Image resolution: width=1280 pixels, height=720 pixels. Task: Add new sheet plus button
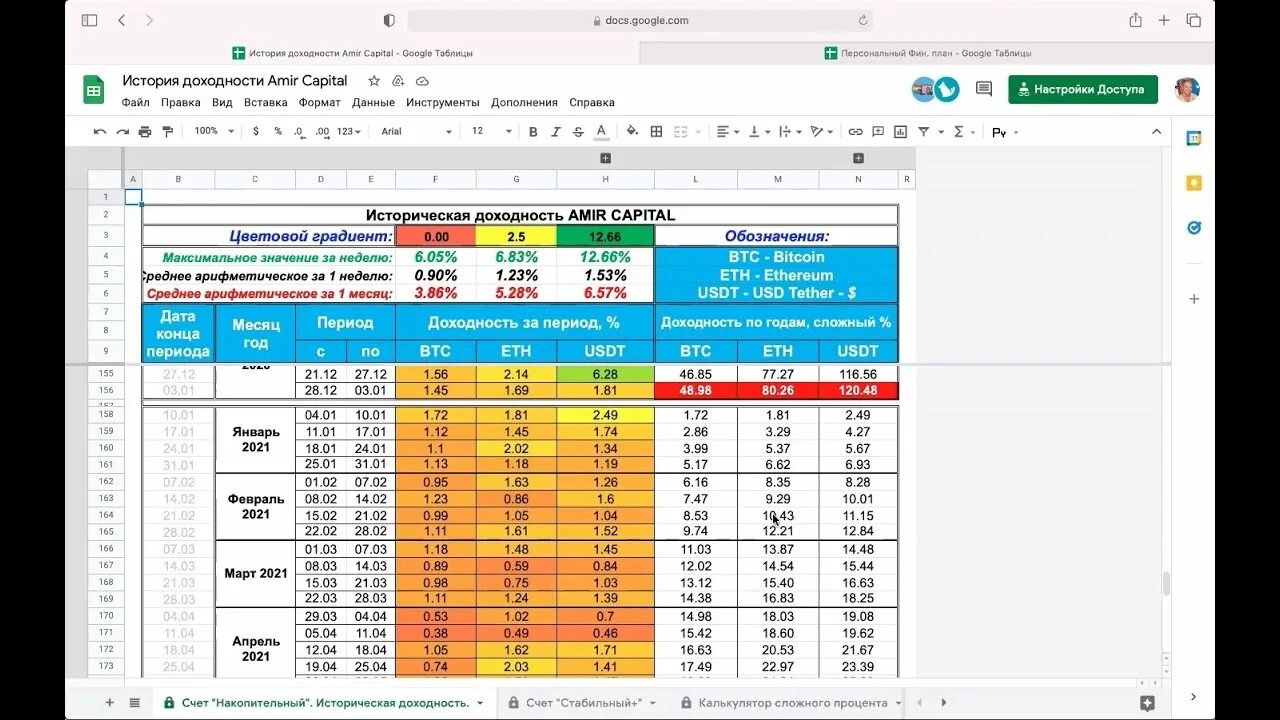point(110,703)
